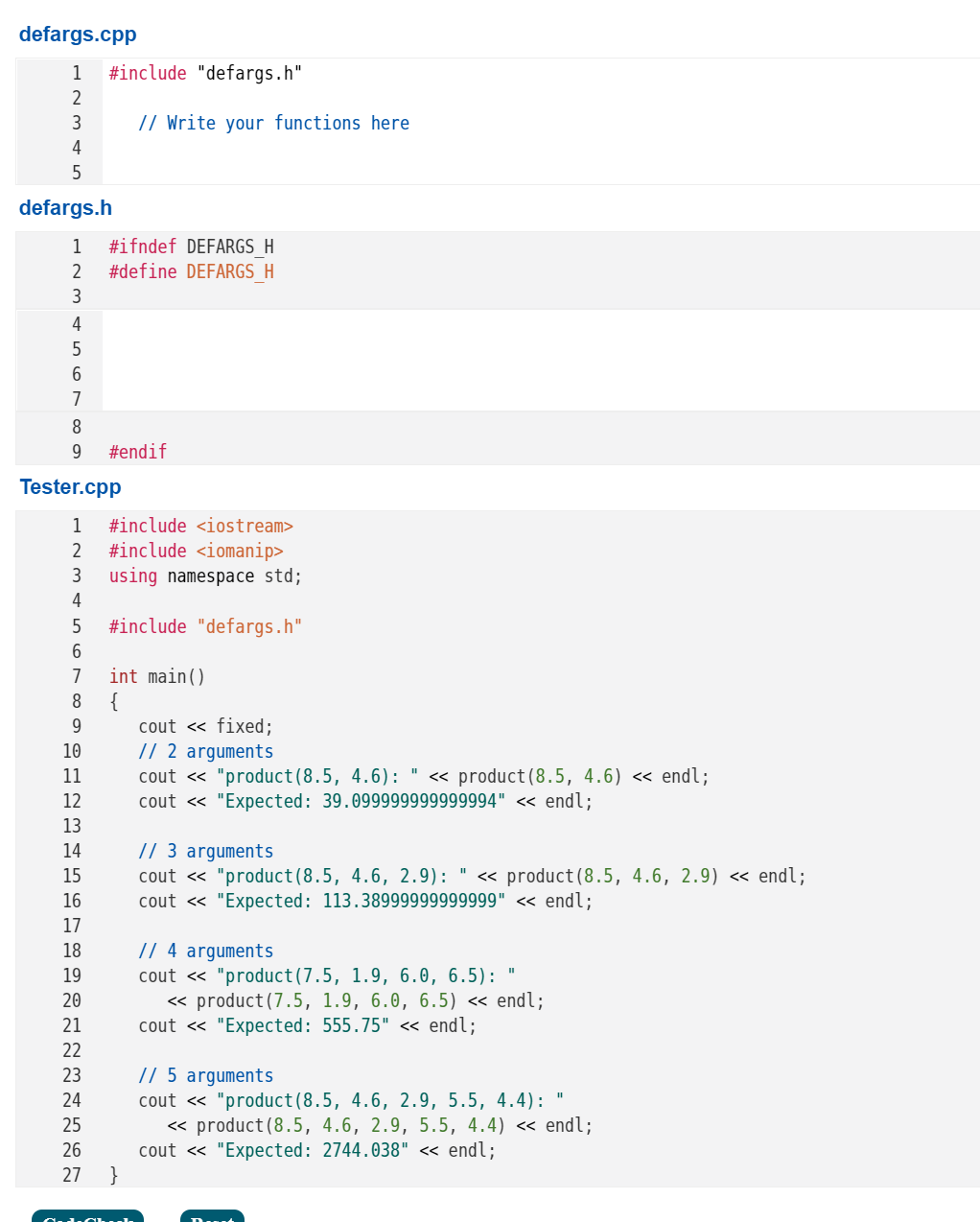Click the defargs.cpp file heading
This screenshot has width=980, height=1222.
[78, 35]
